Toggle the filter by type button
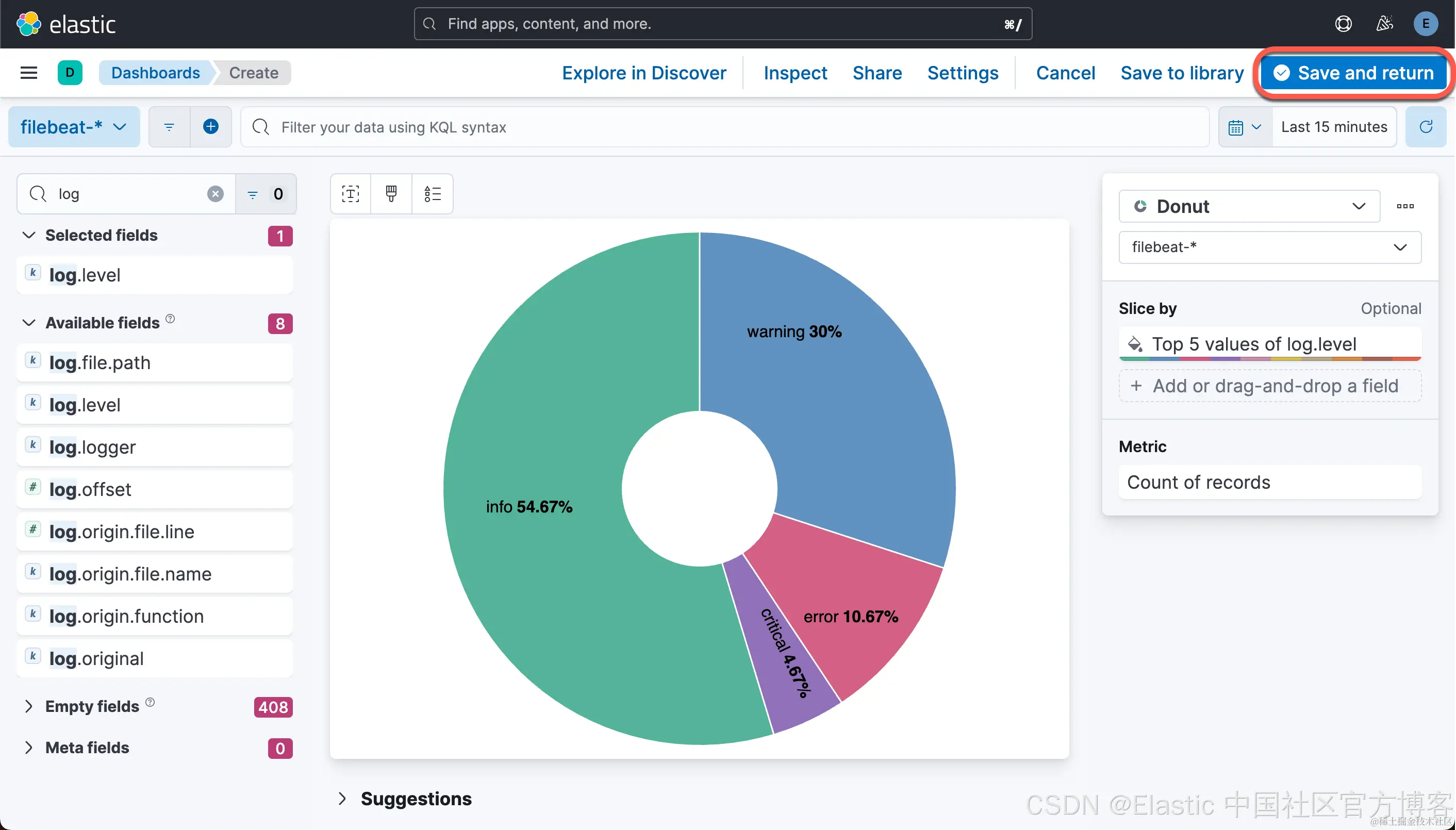1456x830 pixels. pyautogui.click(x=265, y=194)
